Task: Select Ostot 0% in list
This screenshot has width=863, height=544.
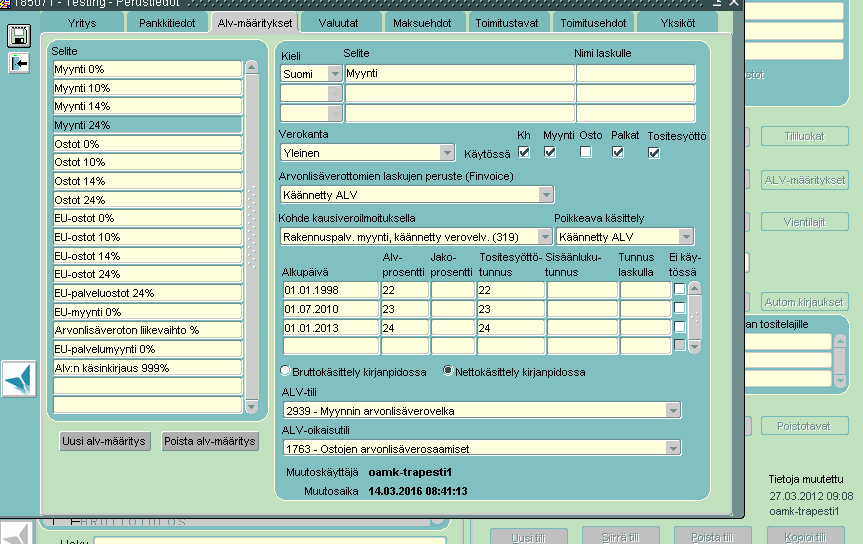Action: point(148,144)
